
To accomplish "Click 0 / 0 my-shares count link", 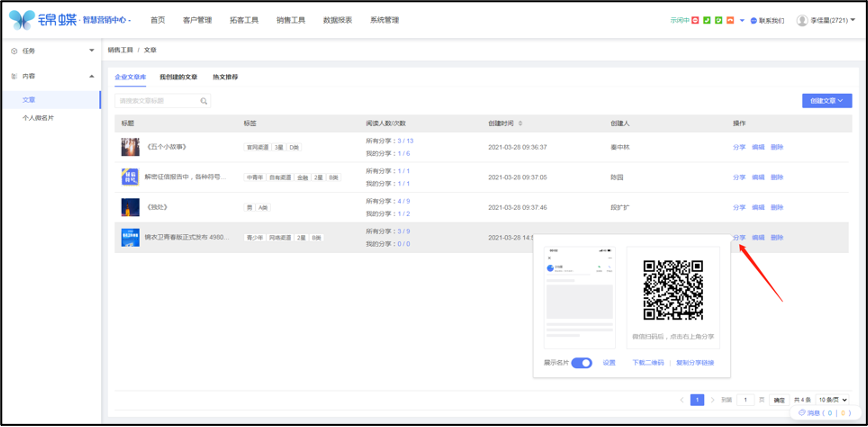I will click(404, 244).
